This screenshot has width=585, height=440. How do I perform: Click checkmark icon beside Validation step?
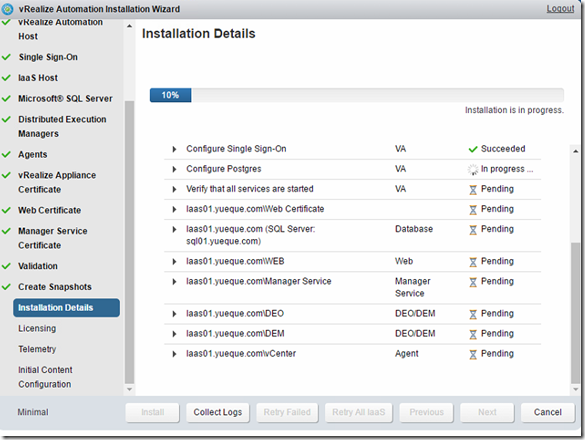(x=6, y=266)
